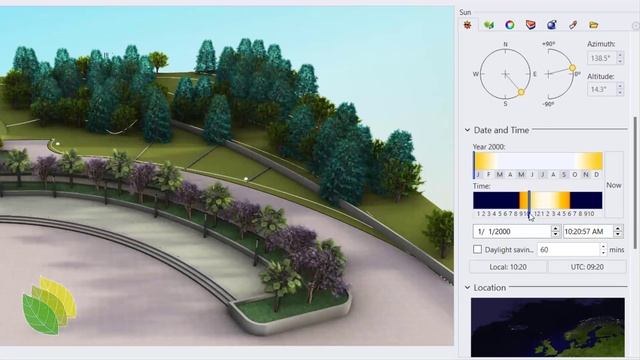
Task: Open the yellow folder panel tab
Action: pos(593,25)
